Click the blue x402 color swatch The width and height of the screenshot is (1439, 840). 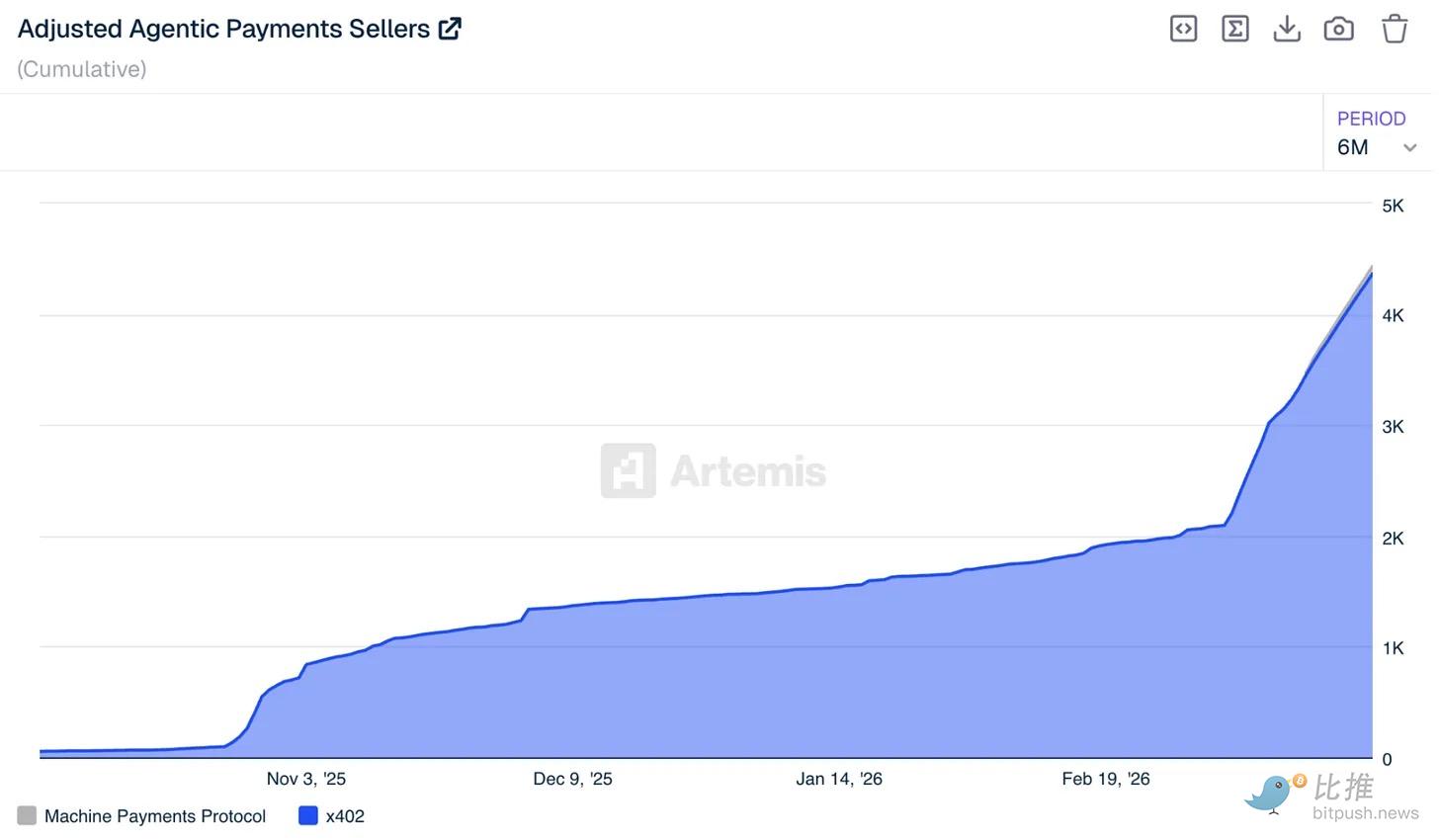pyautogui.click(x=308, y=815)
